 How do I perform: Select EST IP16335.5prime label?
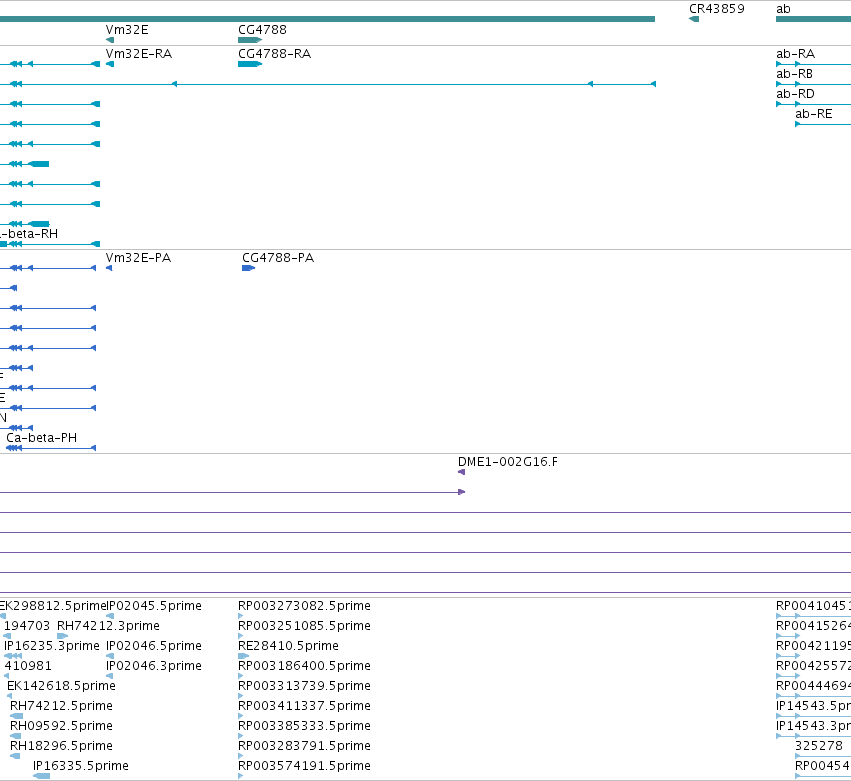pos(81,766)
